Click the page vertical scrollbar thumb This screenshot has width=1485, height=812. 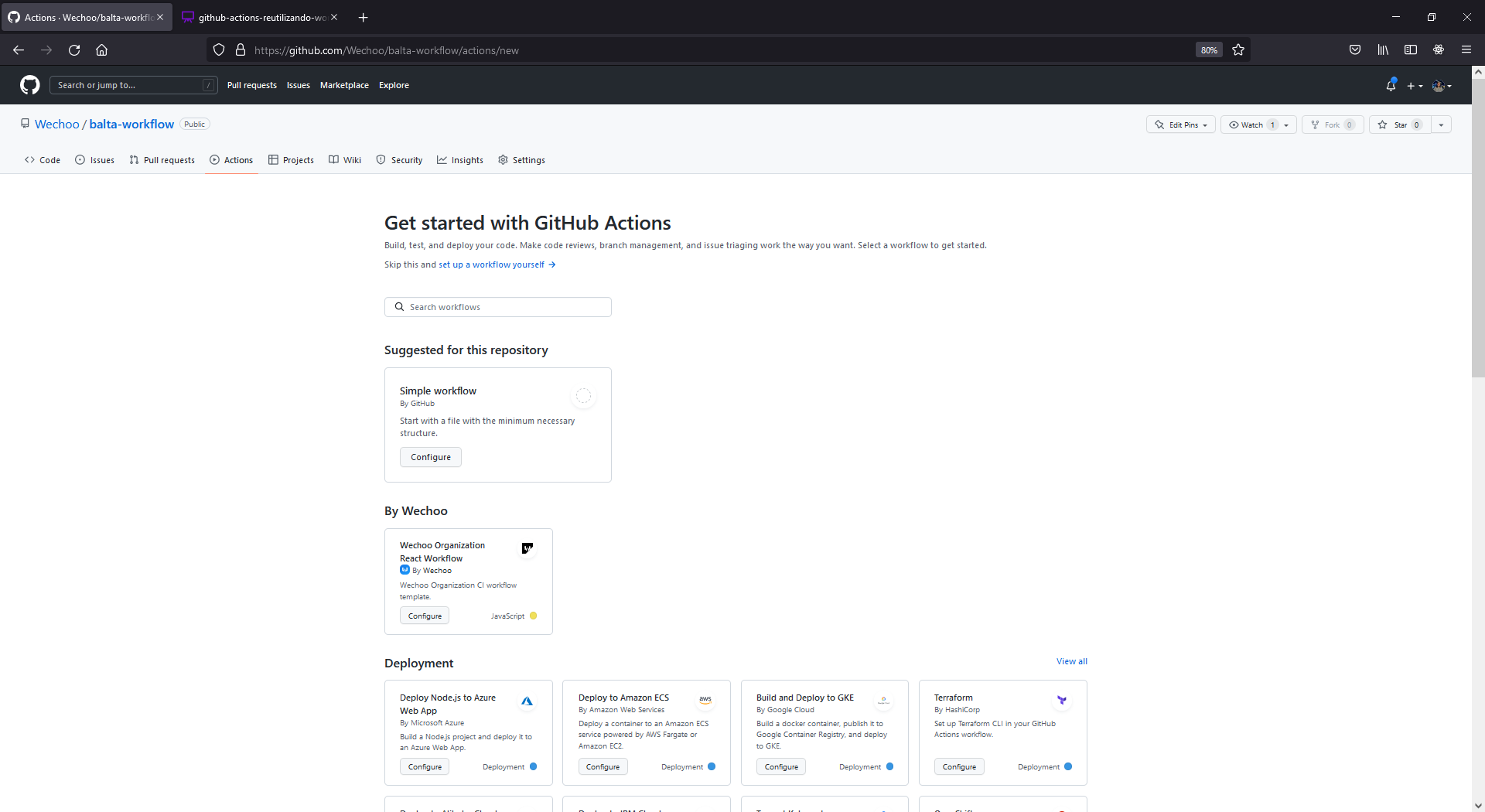coord(1478,227)
